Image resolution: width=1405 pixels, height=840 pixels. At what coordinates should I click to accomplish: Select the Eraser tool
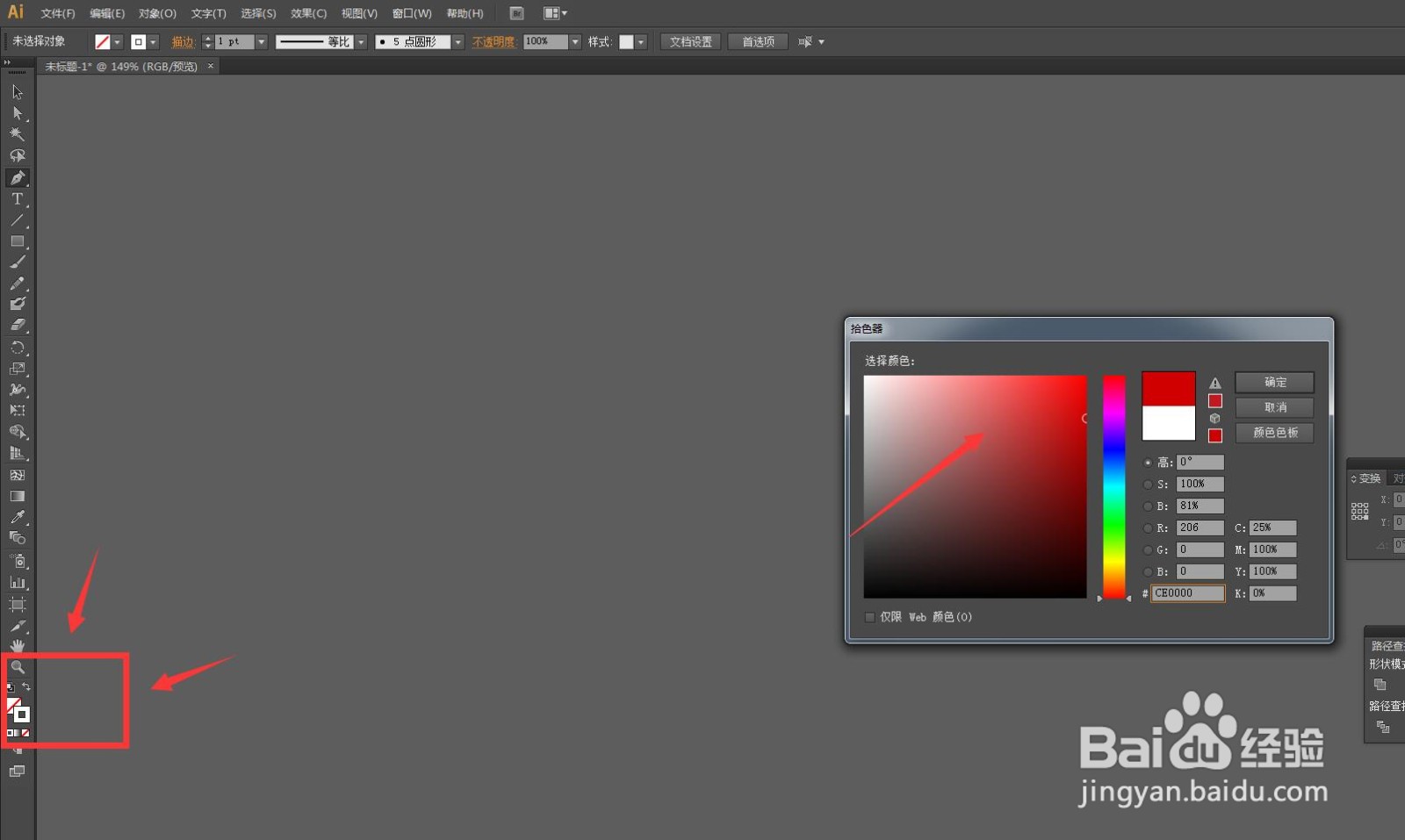tap(18, 325)
